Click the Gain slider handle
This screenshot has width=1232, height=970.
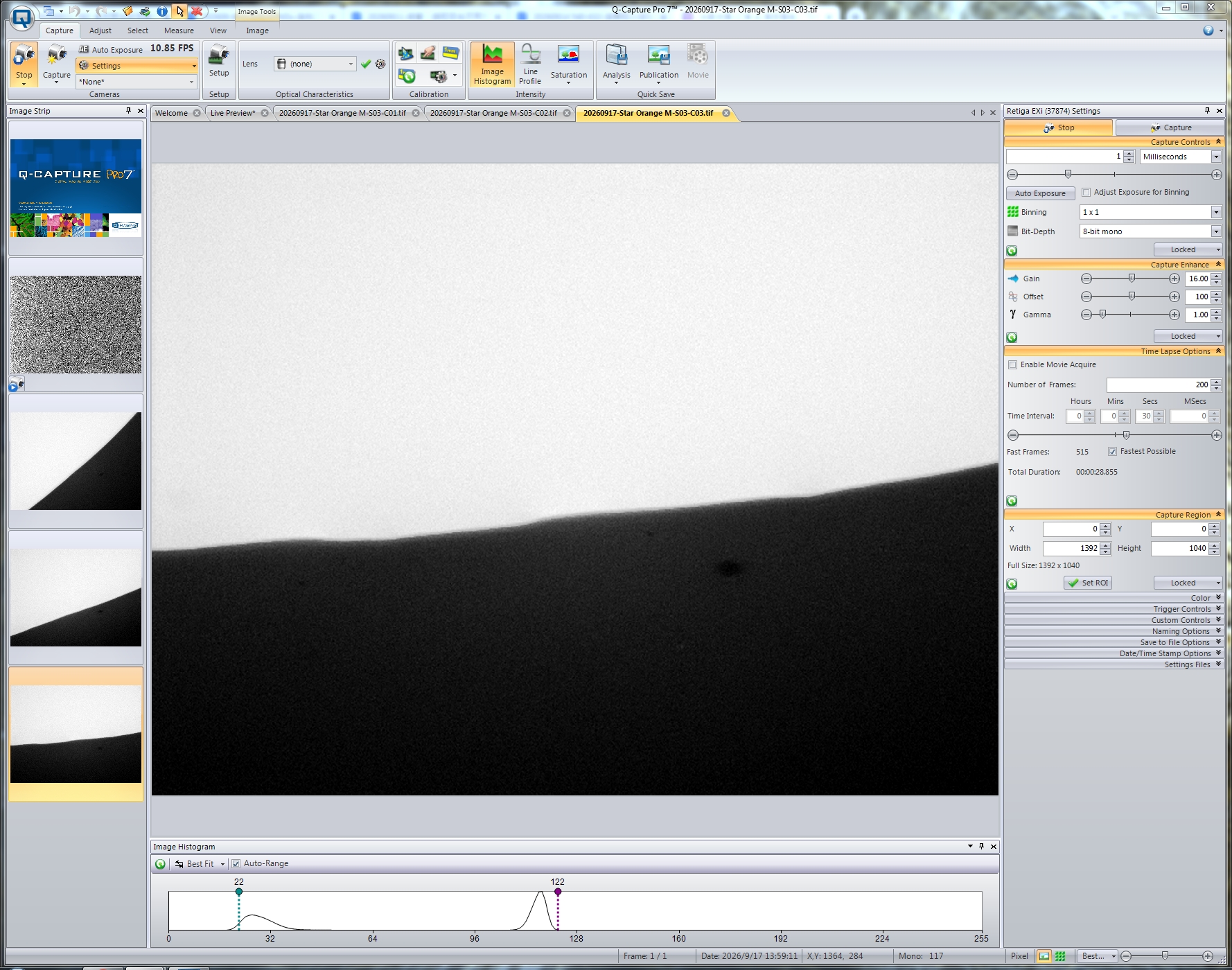pos(1132,278)
